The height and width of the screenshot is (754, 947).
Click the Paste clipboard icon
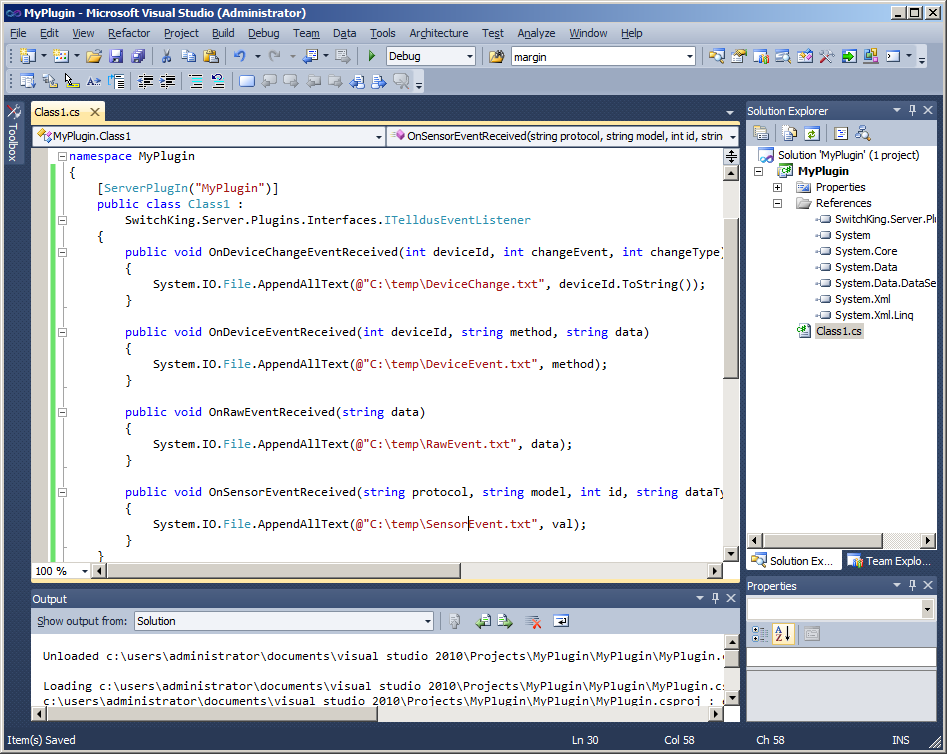(x=211, y=56)
